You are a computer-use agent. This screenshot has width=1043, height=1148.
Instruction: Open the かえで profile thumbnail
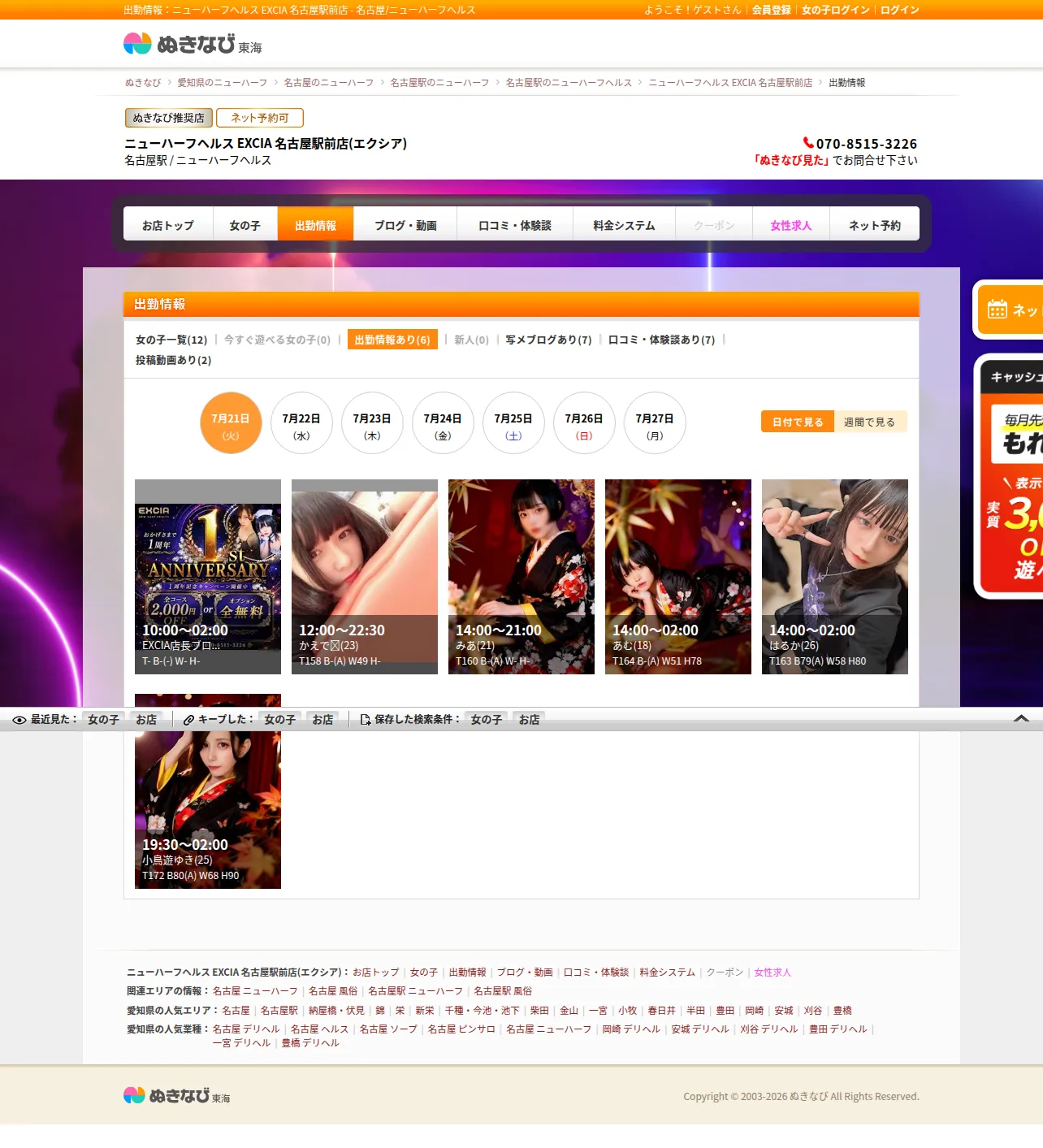tap(365, 577)
